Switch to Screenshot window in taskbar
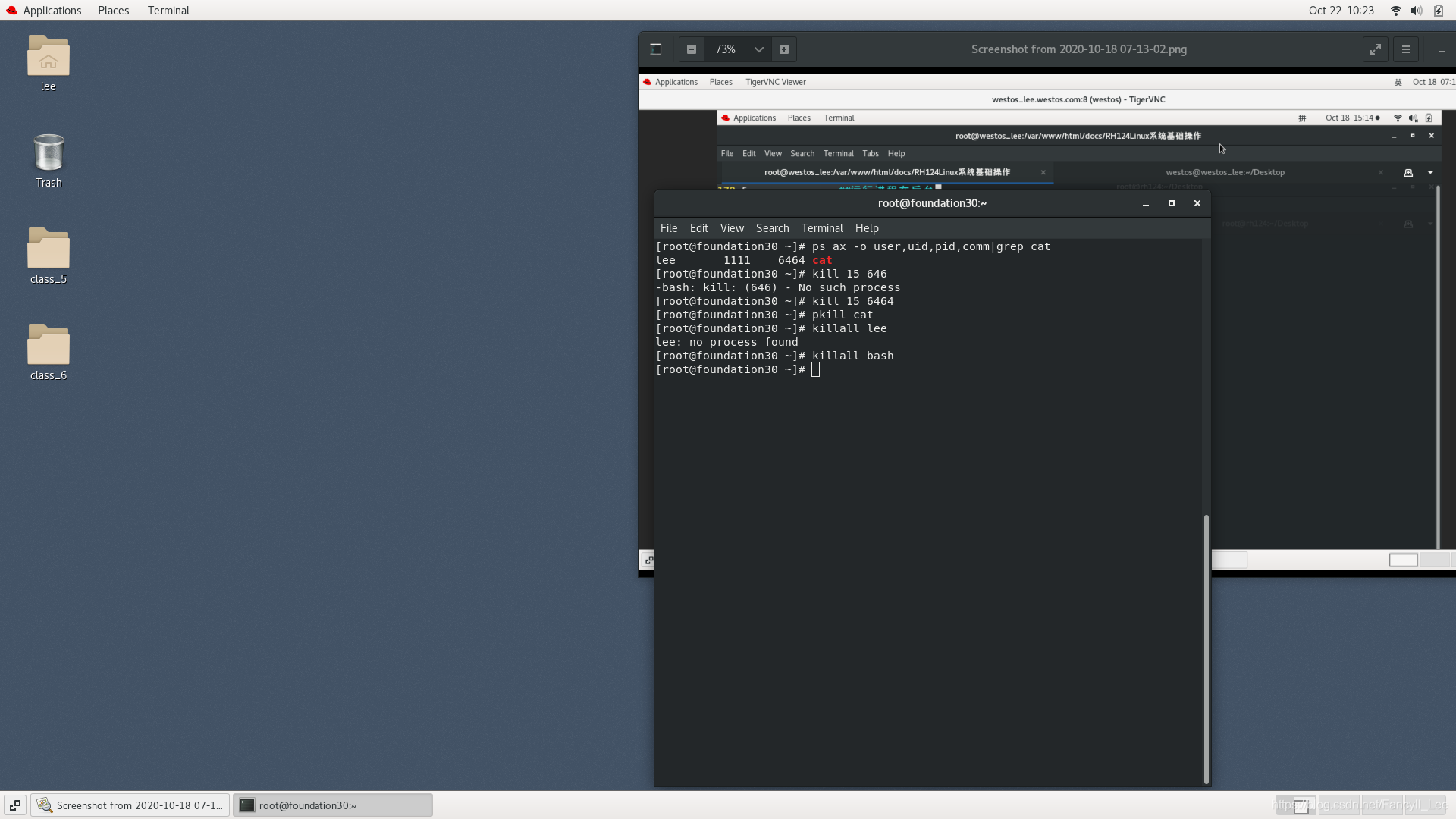 coord(130,805)
